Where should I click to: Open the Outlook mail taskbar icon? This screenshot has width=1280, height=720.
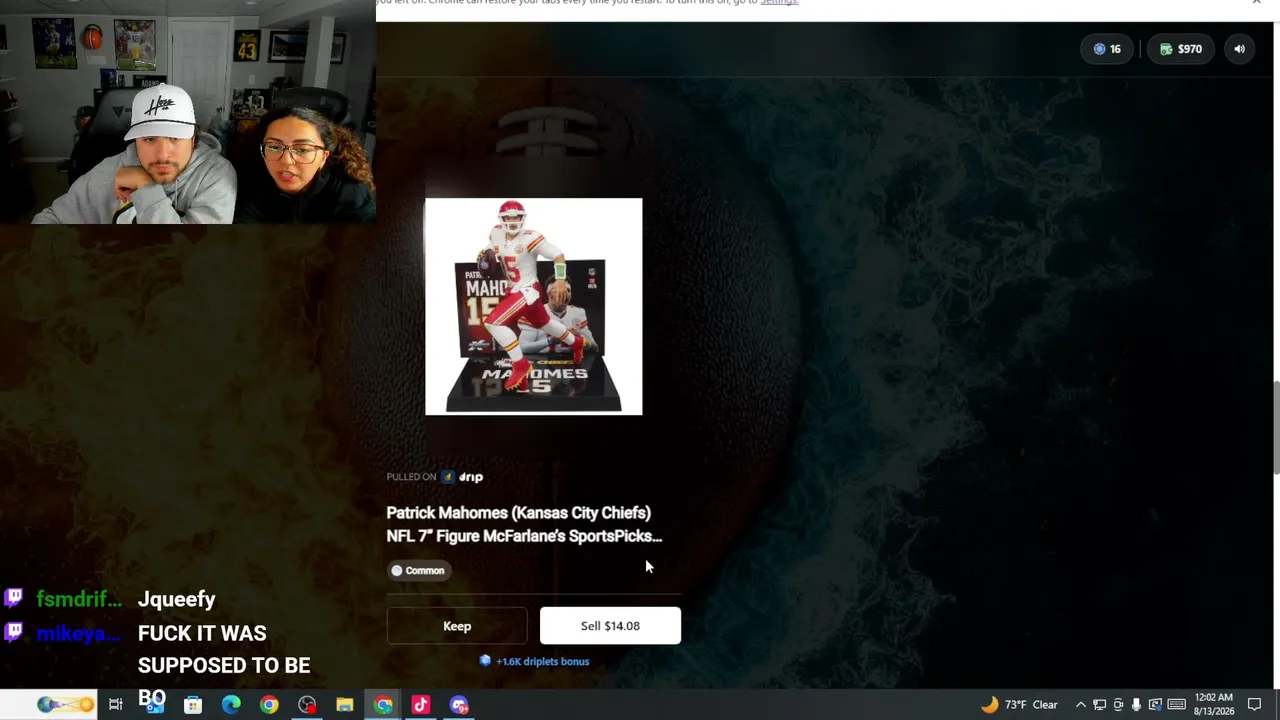155,705
